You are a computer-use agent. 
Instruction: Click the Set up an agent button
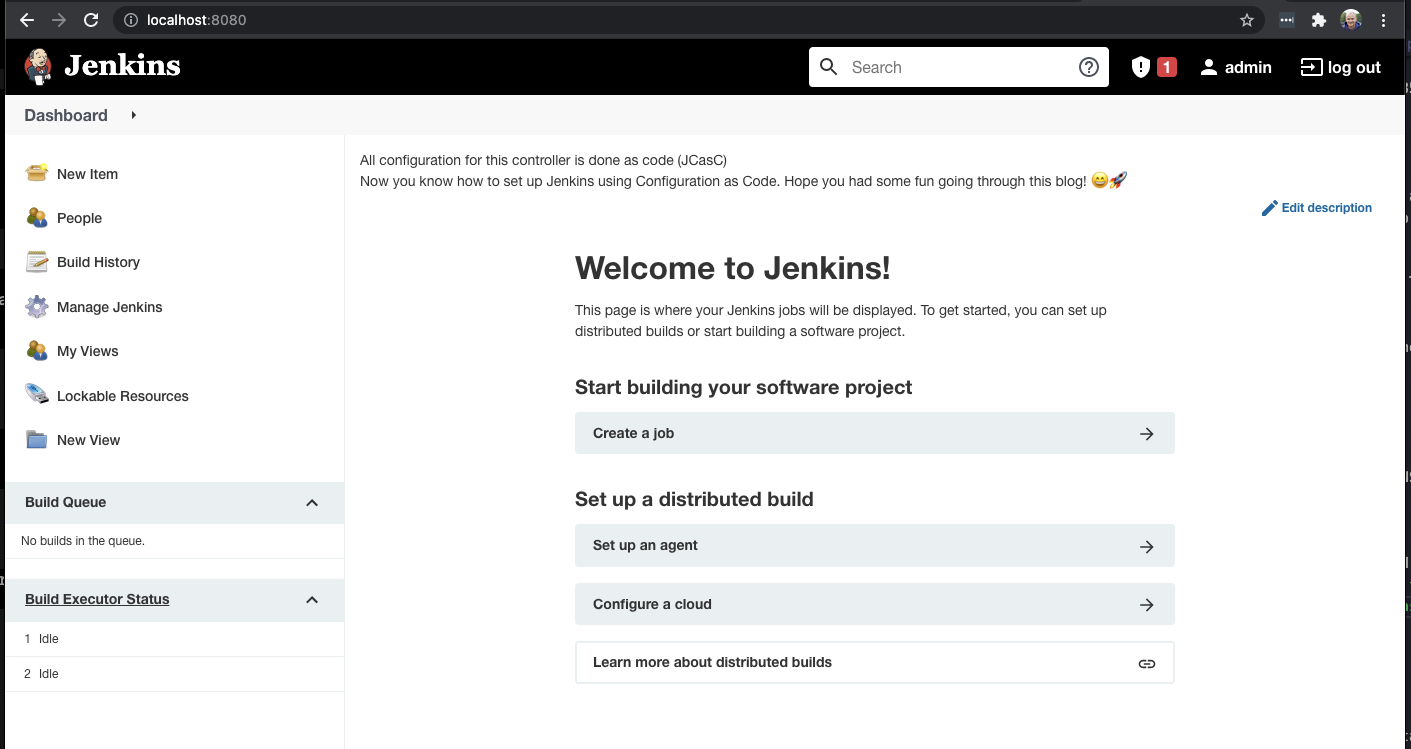click(874, 546)
